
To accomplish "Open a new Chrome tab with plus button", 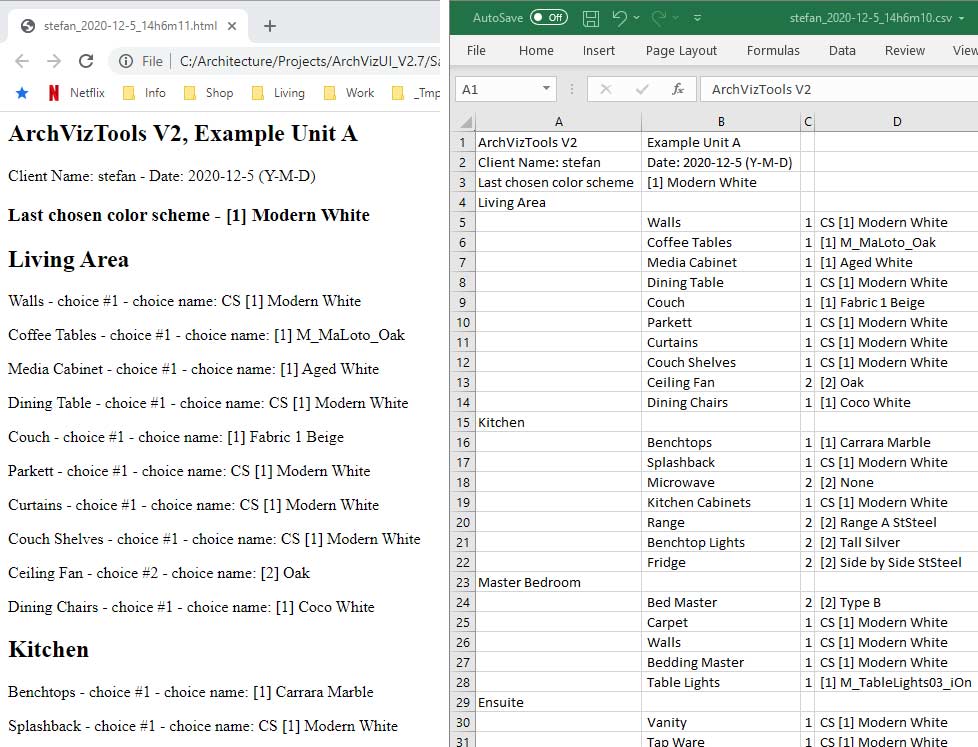I will (x=269, y=26).
